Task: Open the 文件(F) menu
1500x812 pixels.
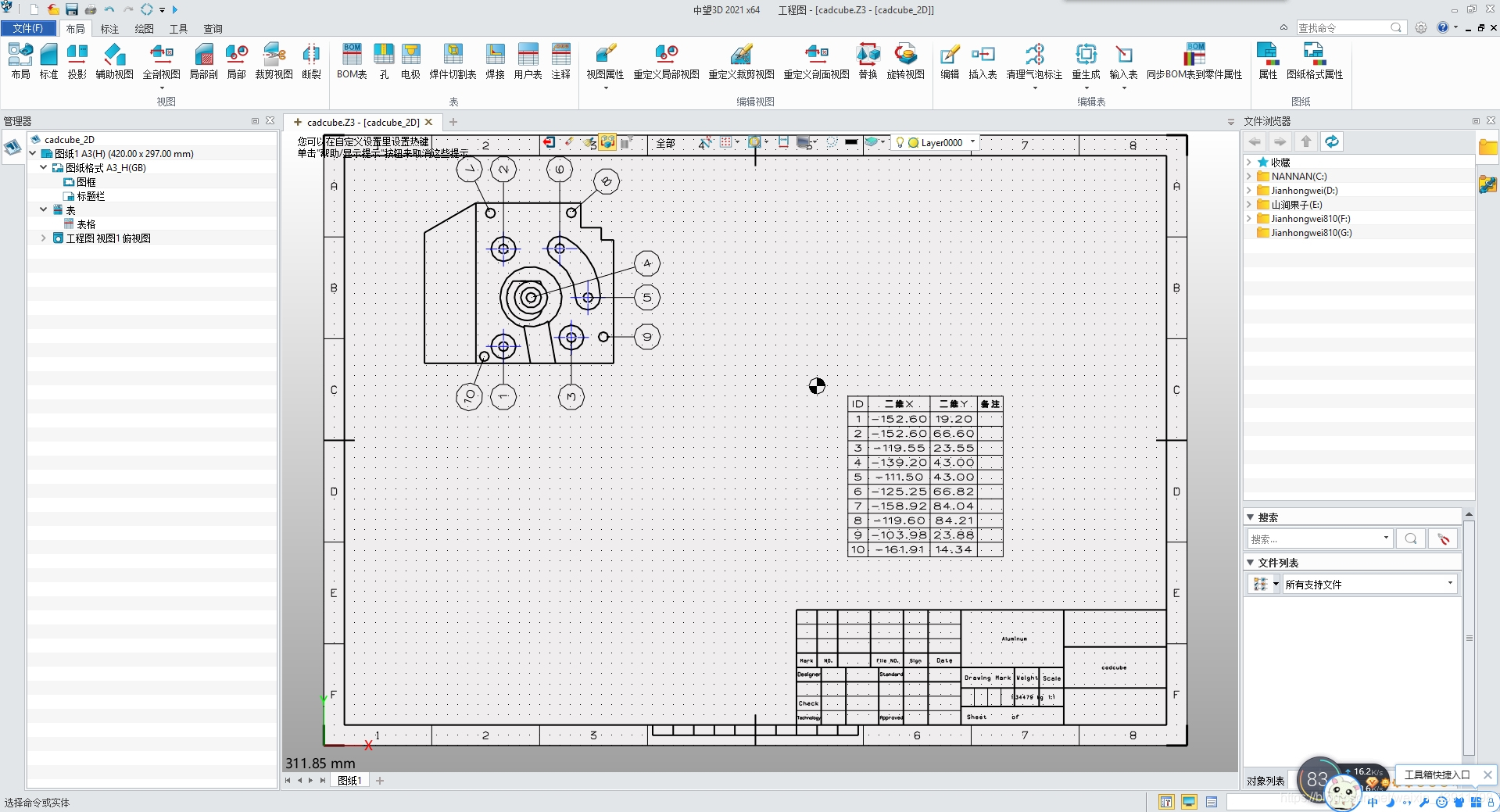Action: coord(28,28)
